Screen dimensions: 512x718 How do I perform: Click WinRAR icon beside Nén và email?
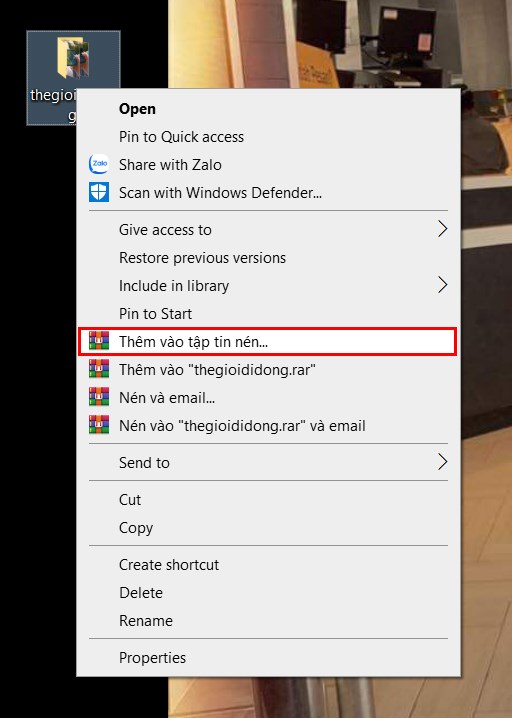(99, 397)
